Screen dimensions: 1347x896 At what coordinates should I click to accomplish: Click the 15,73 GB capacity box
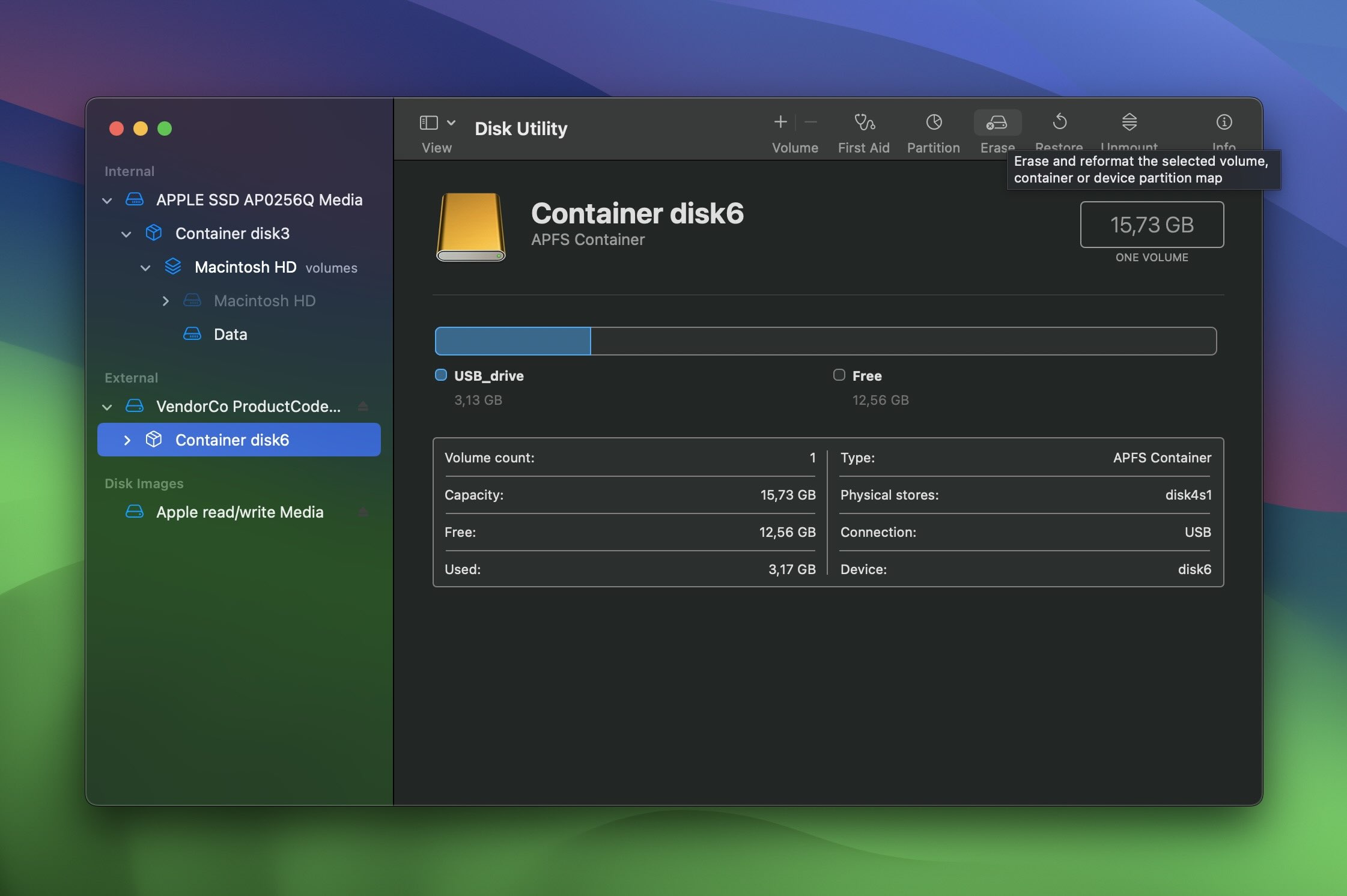(x=1152, y=225)
